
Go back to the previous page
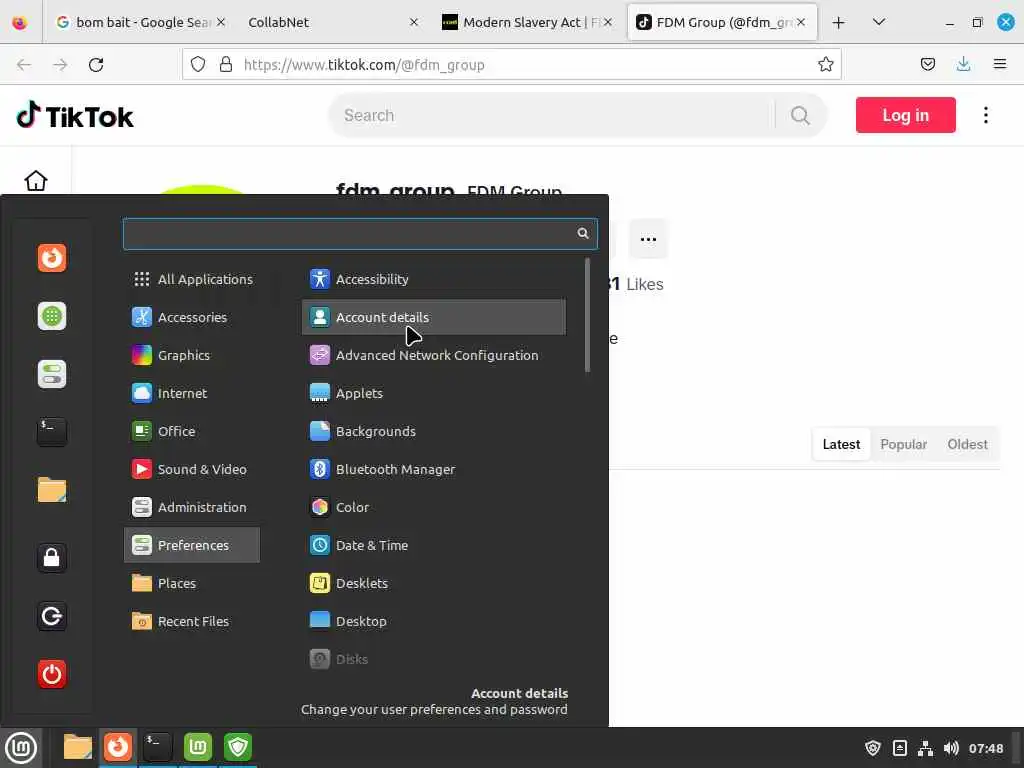tap(24, 65)
